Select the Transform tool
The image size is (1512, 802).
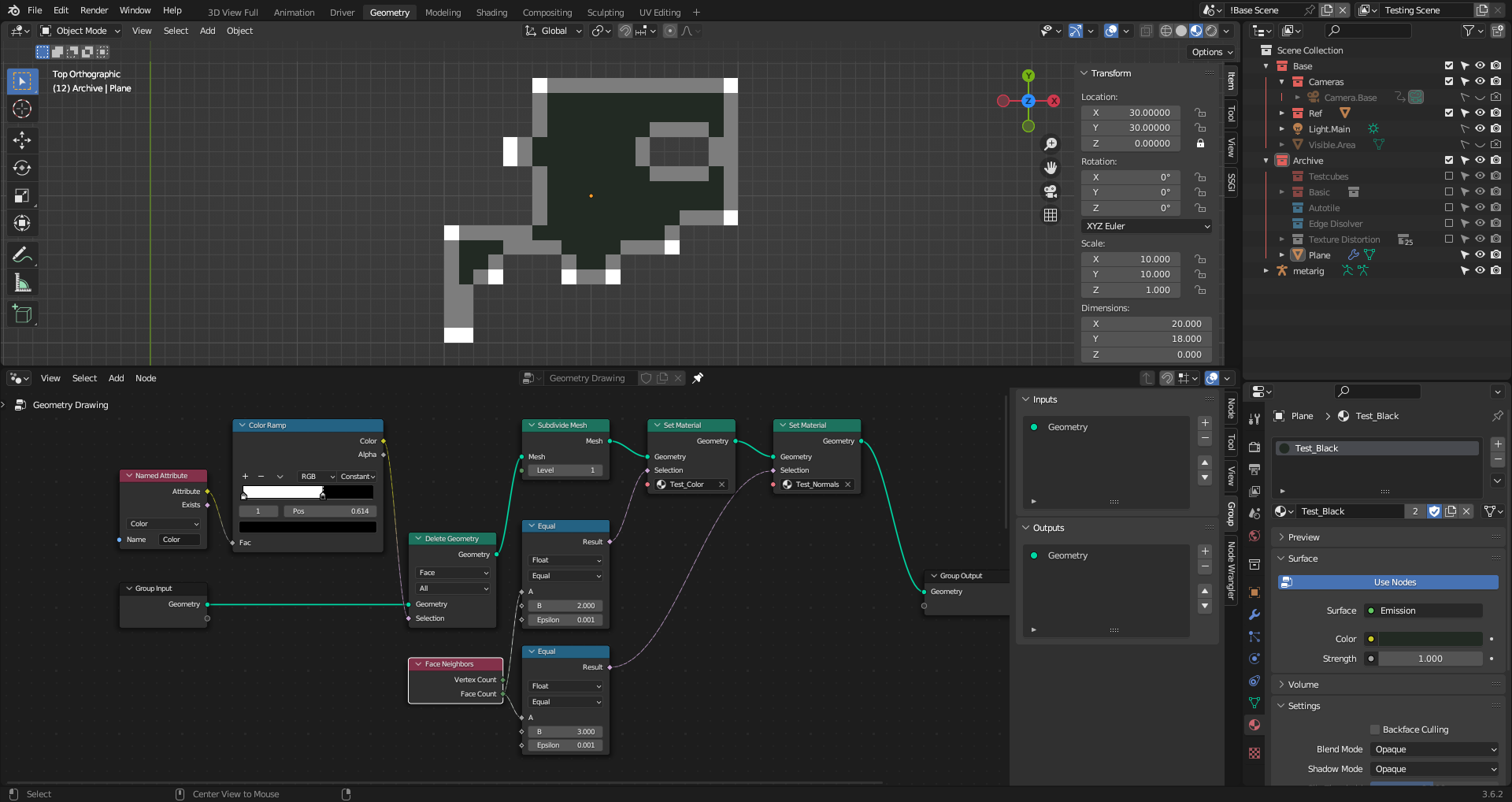(22, 223)
